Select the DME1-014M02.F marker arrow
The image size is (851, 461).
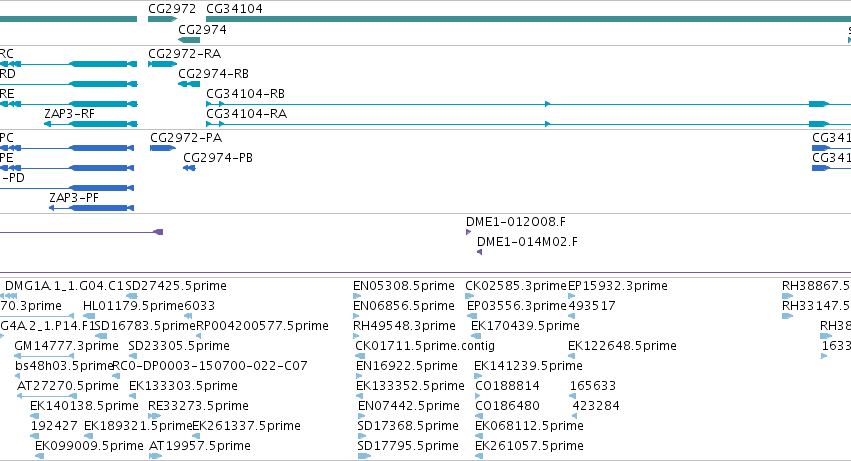click(479, 252)
